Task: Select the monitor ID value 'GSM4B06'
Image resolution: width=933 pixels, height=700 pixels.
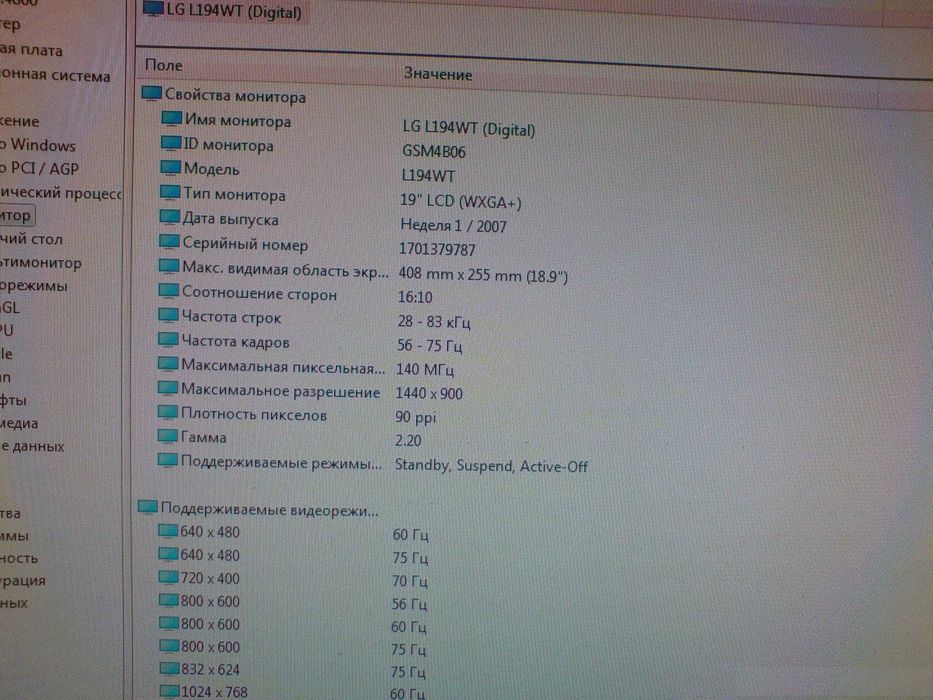Action: (x=434, y=151)
